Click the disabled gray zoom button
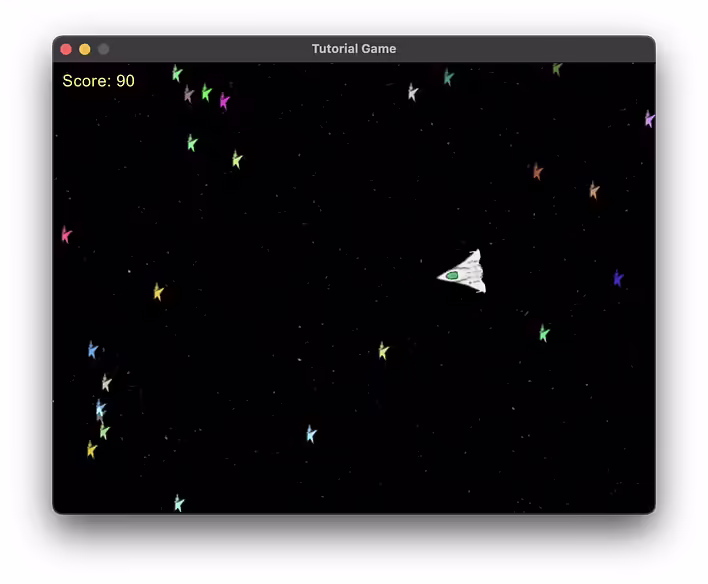 tap(104, 49)
